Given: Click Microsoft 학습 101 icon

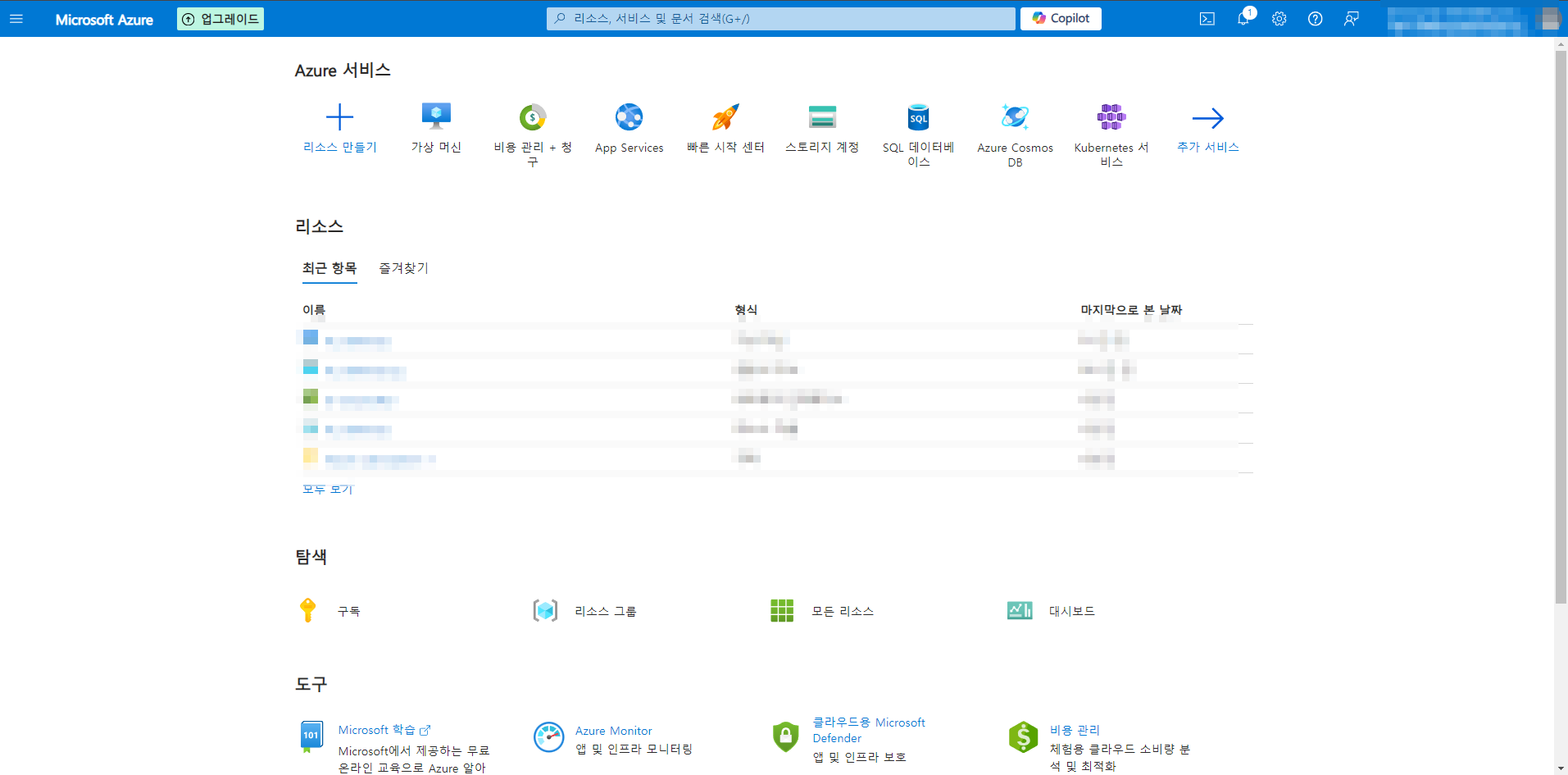Looking at the screenshot, I should point(311,736).
